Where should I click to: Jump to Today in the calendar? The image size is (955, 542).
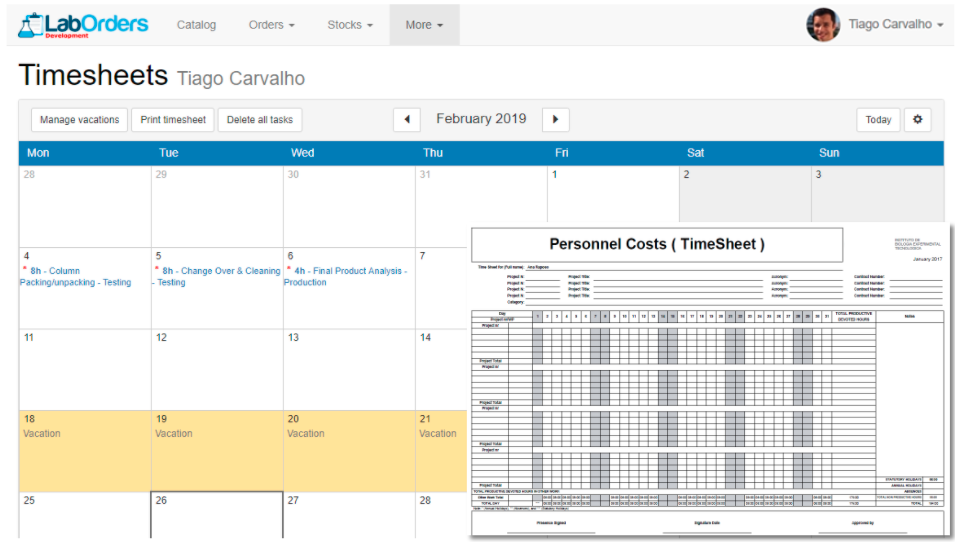tap(878, 120)
